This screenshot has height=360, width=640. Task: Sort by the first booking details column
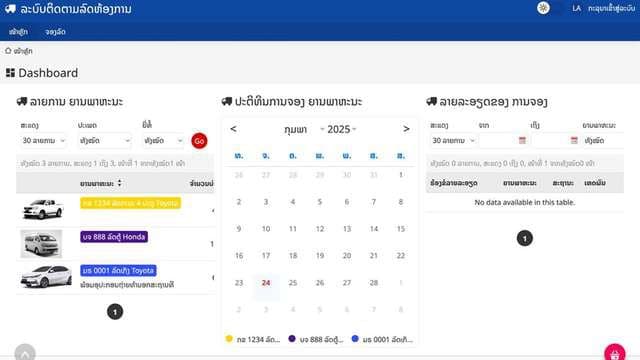[453, 183]
